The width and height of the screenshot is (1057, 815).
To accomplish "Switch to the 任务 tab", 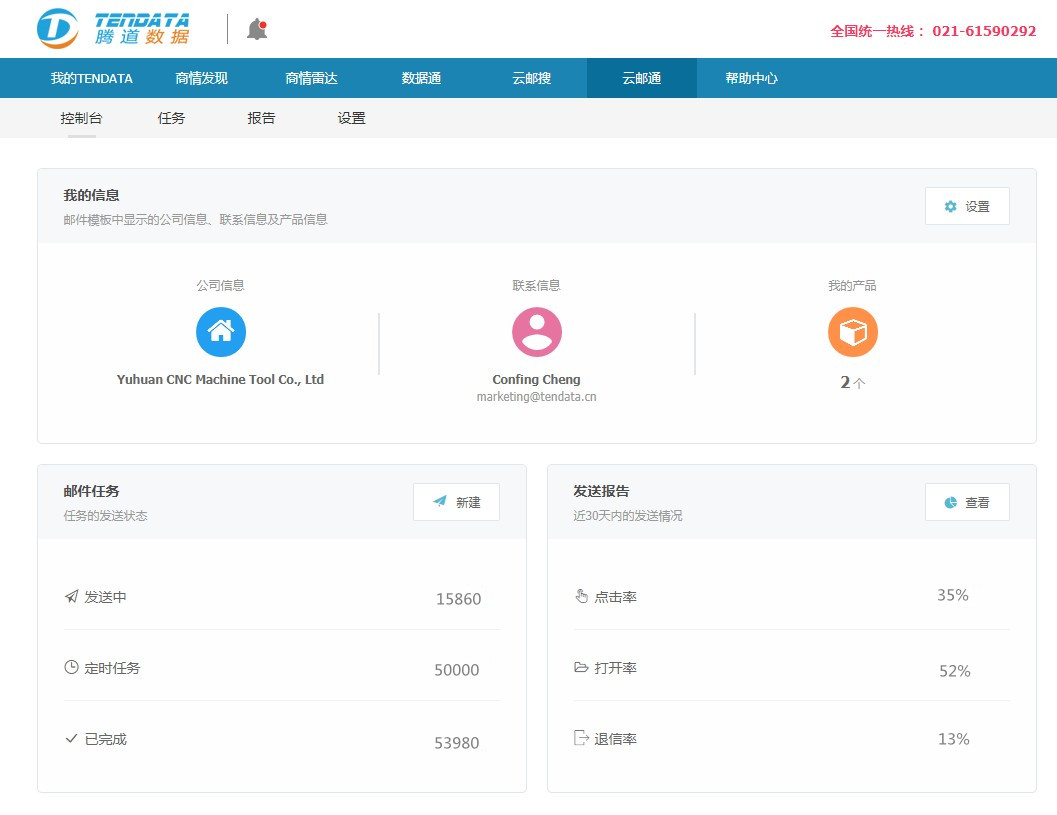I will coord(171,118).
